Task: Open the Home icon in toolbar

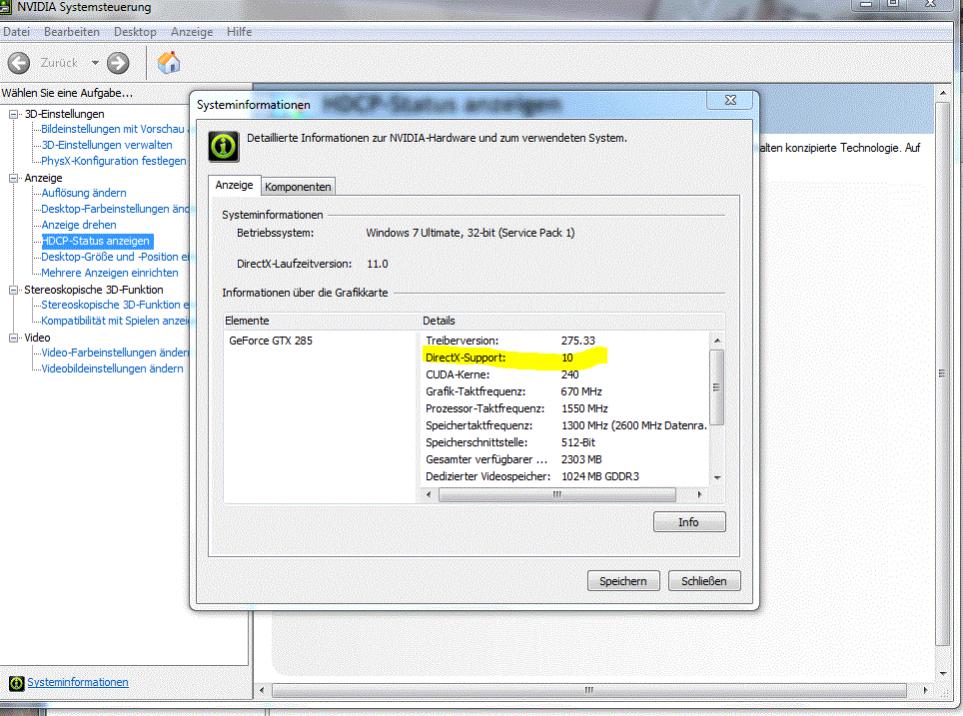Action: tap(168, 62)
